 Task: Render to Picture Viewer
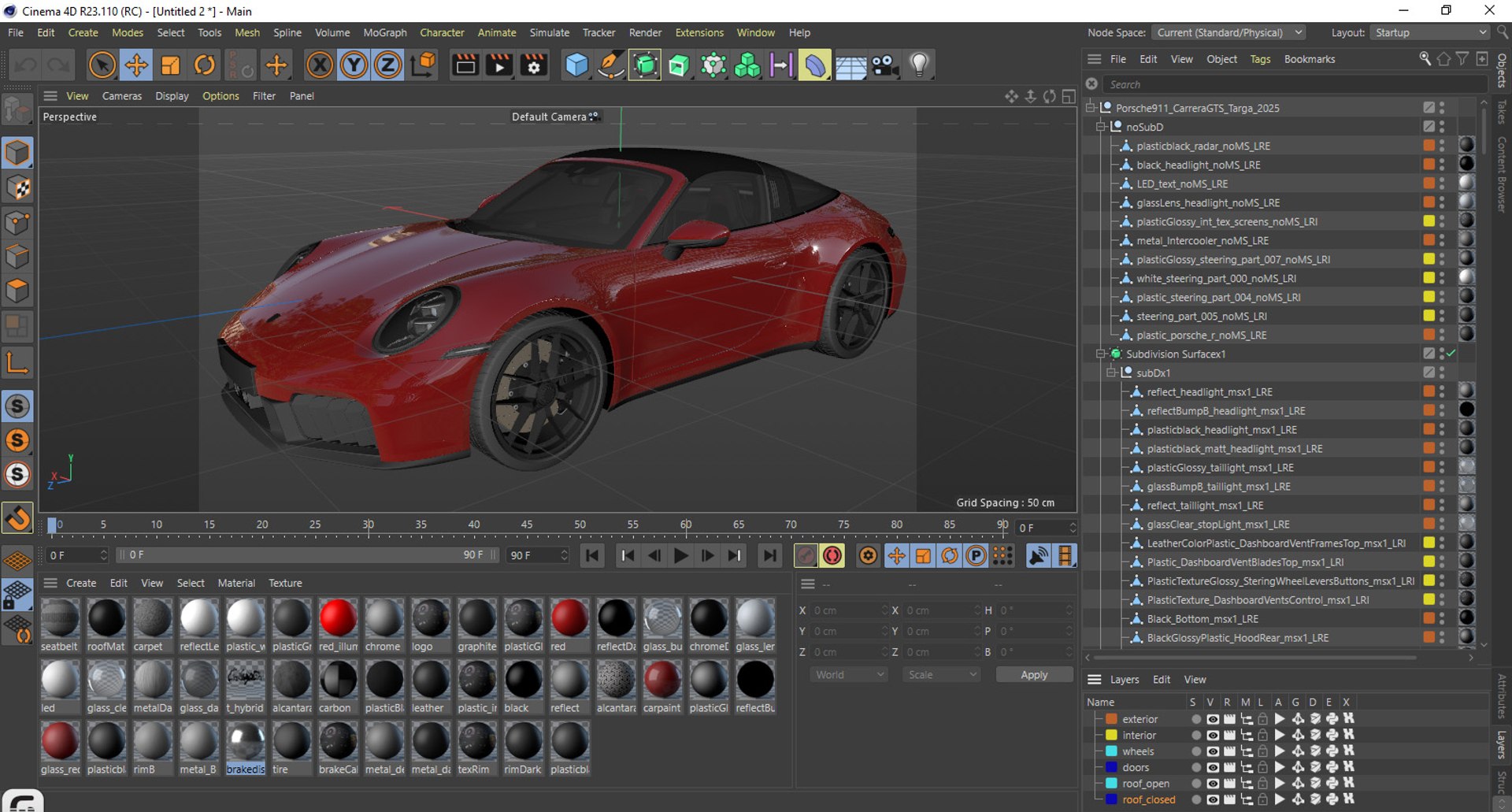[499, 65]
